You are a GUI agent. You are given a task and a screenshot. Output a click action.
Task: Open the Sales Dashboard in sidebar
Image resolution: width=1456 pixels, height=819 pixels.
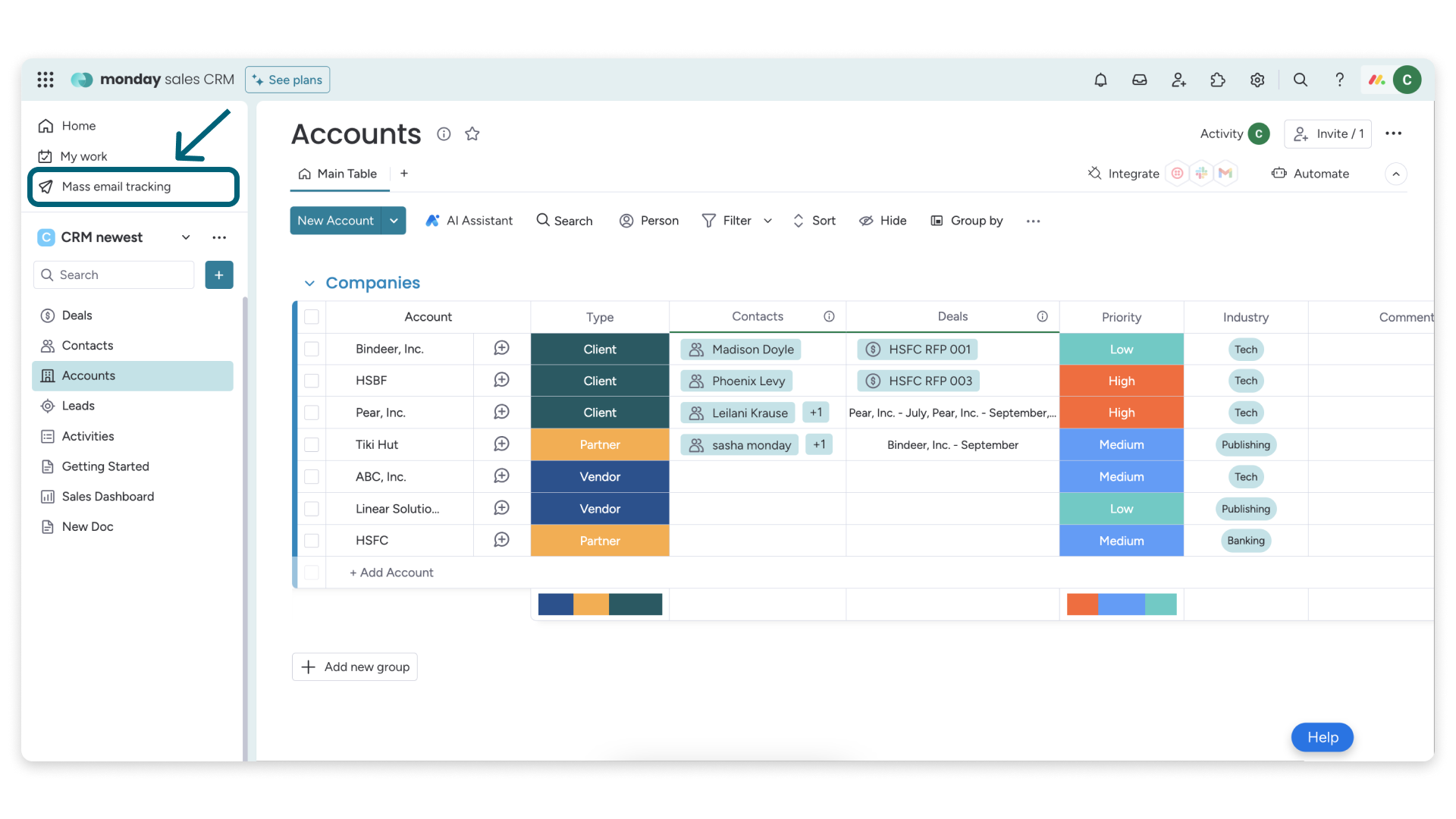click(108, 497)
